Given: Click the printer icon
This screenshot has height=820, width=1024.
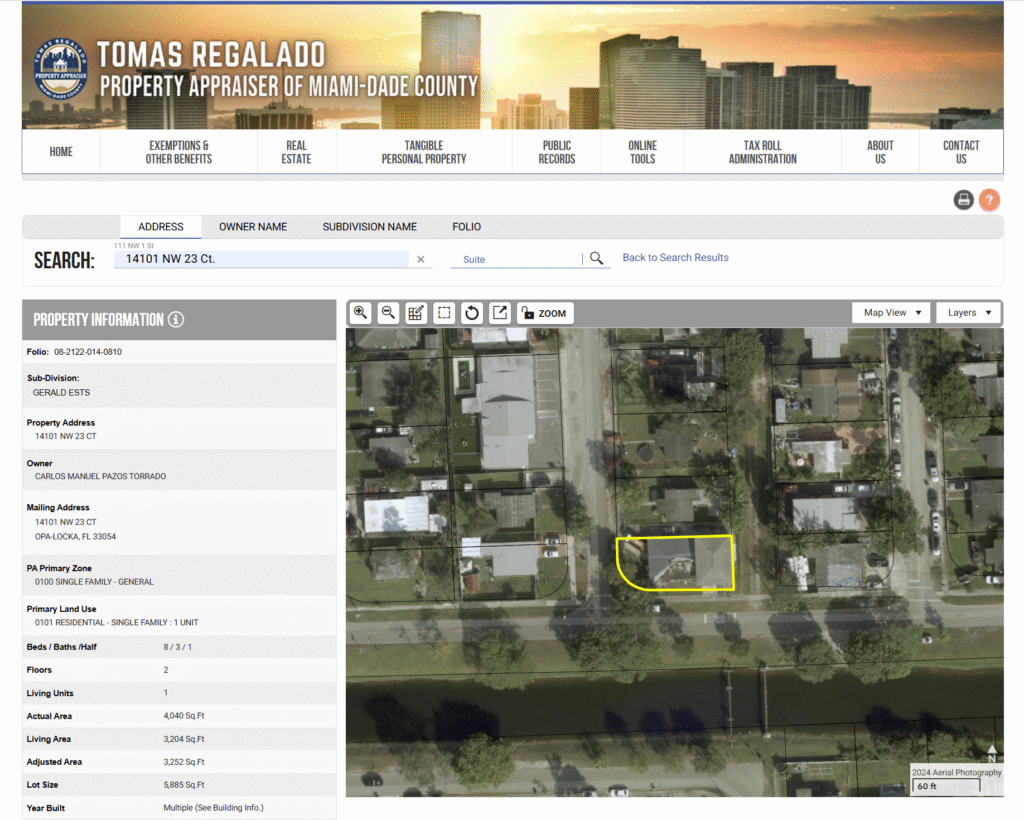Looking at the screenshot, I should [x=963, y=200].
